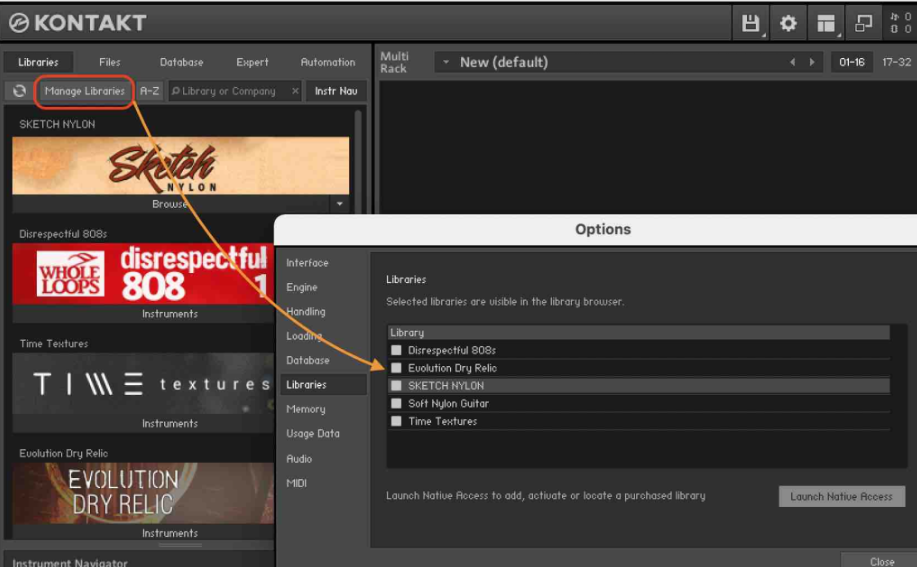Click the minimize view window icon
Image resolution: width=917 pixels, height=567 pixels.
point(863,23)
